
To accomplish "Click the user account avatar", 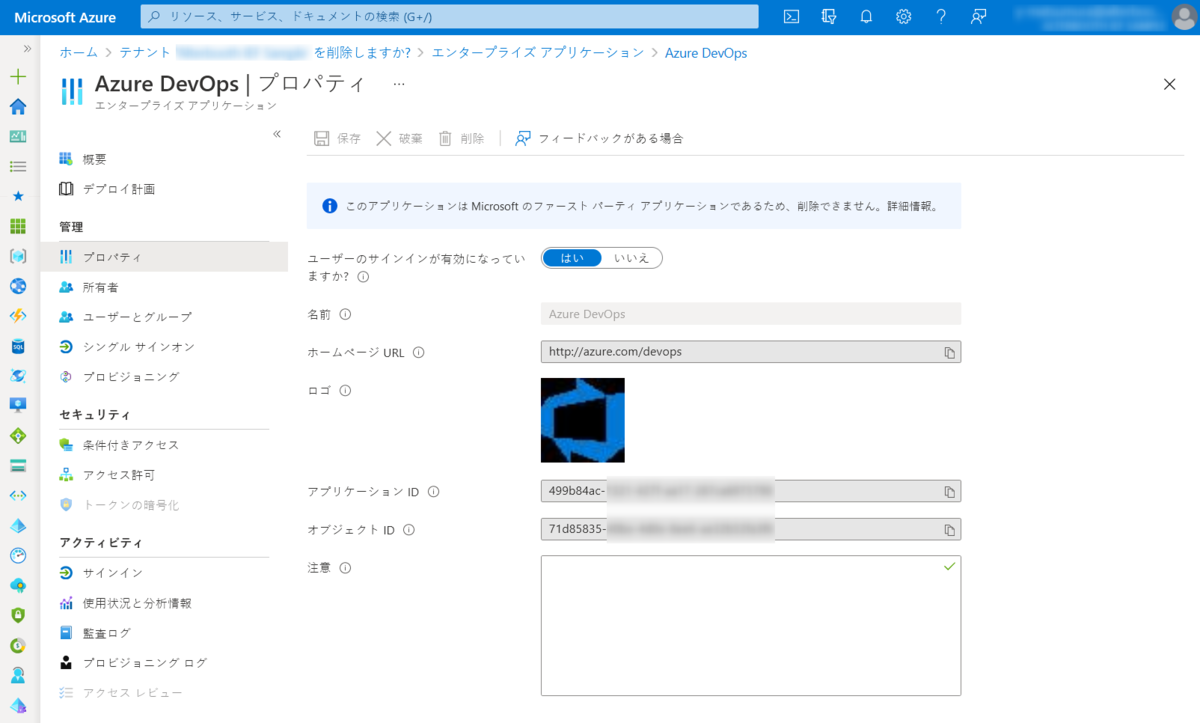I will (x=1182, y=17).
